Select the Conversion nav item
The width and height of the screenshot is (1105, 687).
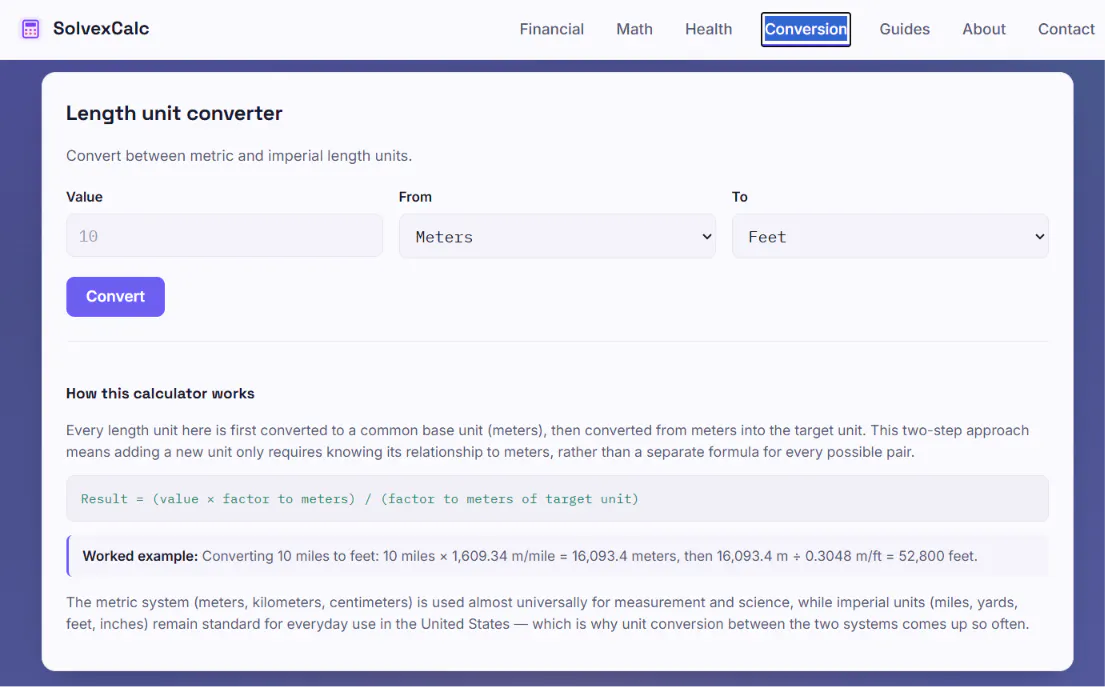805,29
